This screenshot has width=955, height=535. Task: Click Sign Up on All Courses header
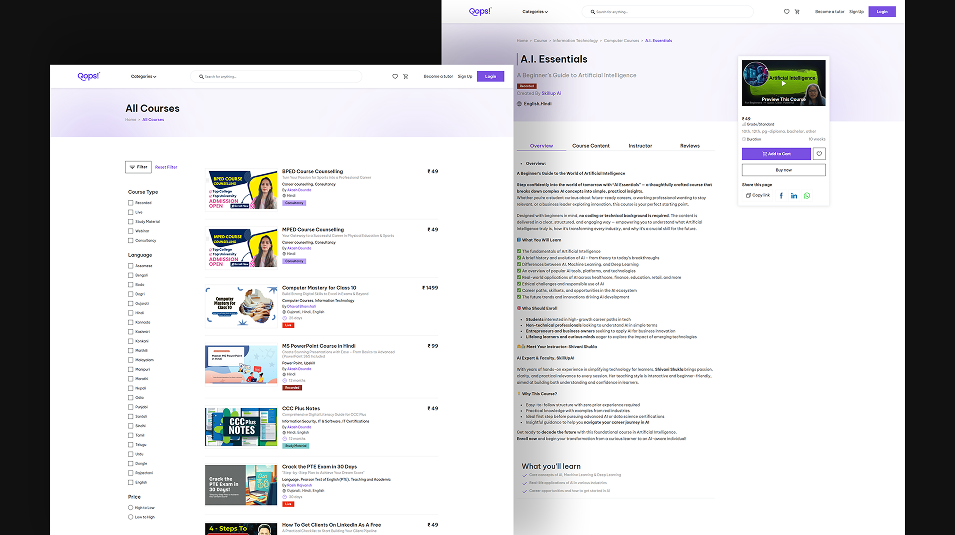coord(465,77)
